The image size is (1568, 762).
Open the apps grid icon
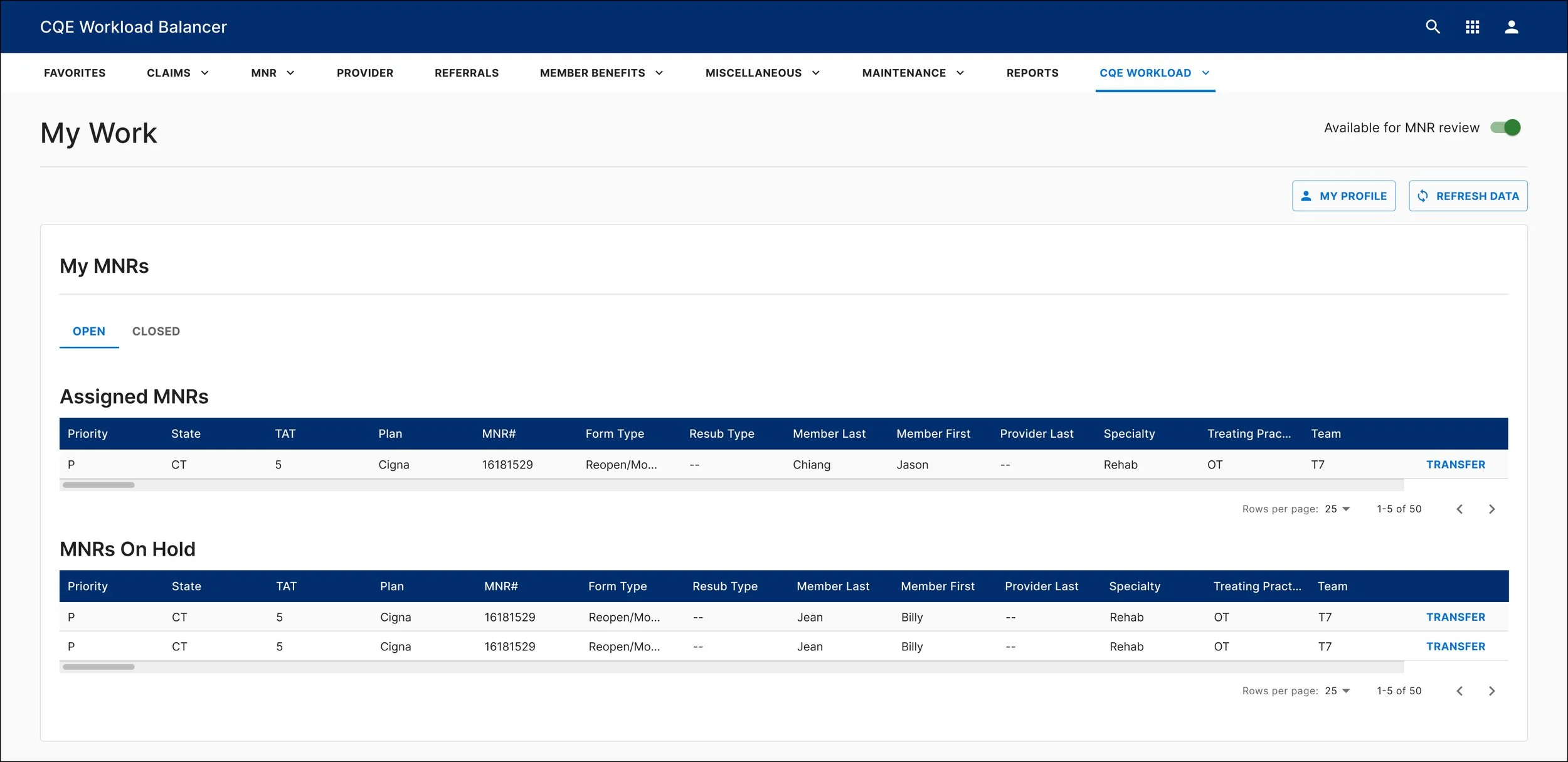(1472, 27)
